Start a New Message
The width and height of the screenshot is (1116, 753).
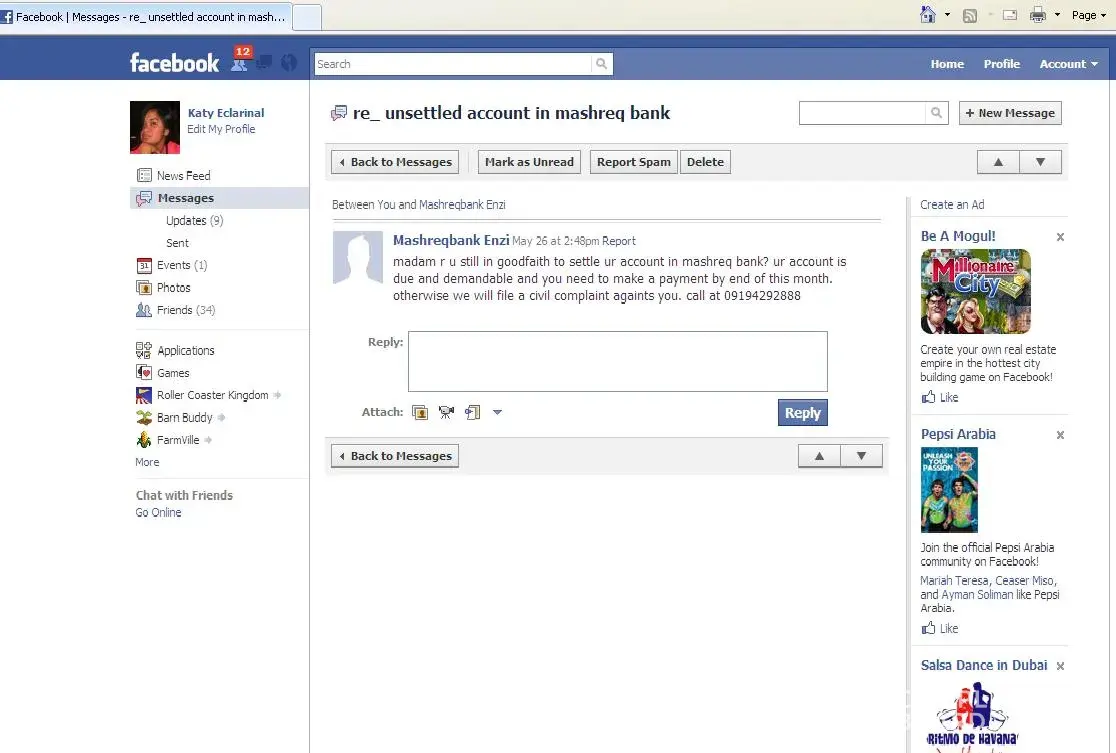(x=1010, y=113)
